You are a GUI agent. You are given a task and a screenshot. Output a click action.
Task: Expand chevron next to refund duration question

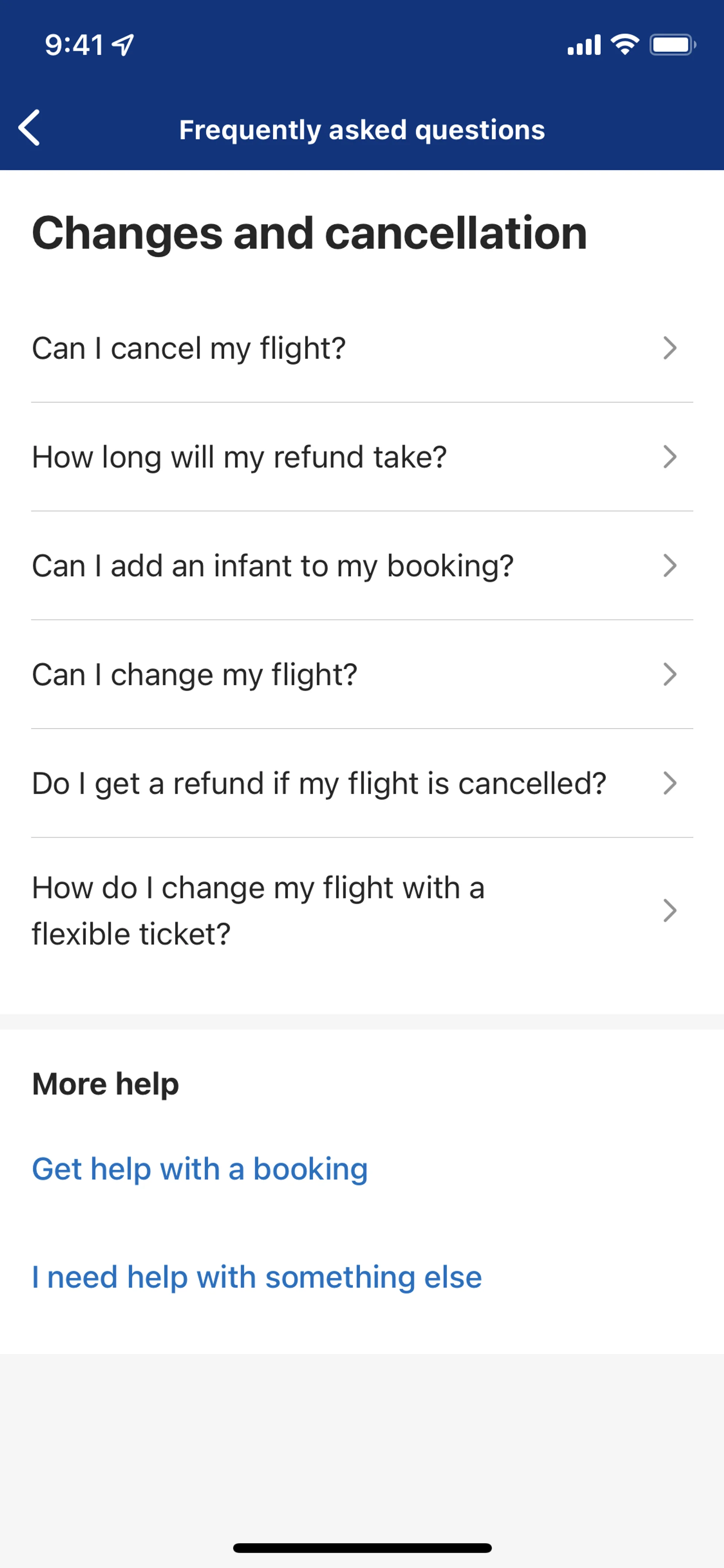tap(669, 456)
